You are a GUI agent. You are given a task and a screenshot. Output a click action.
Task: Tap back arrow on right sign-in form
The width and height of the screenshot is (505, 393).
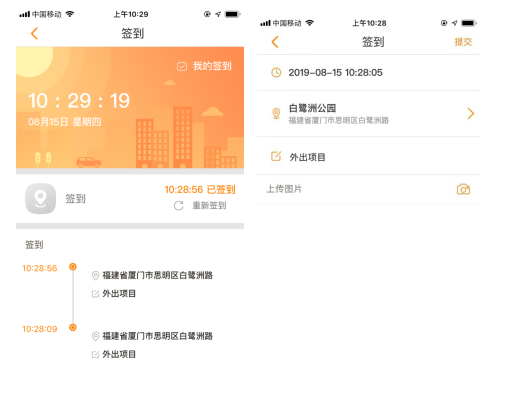275,42
